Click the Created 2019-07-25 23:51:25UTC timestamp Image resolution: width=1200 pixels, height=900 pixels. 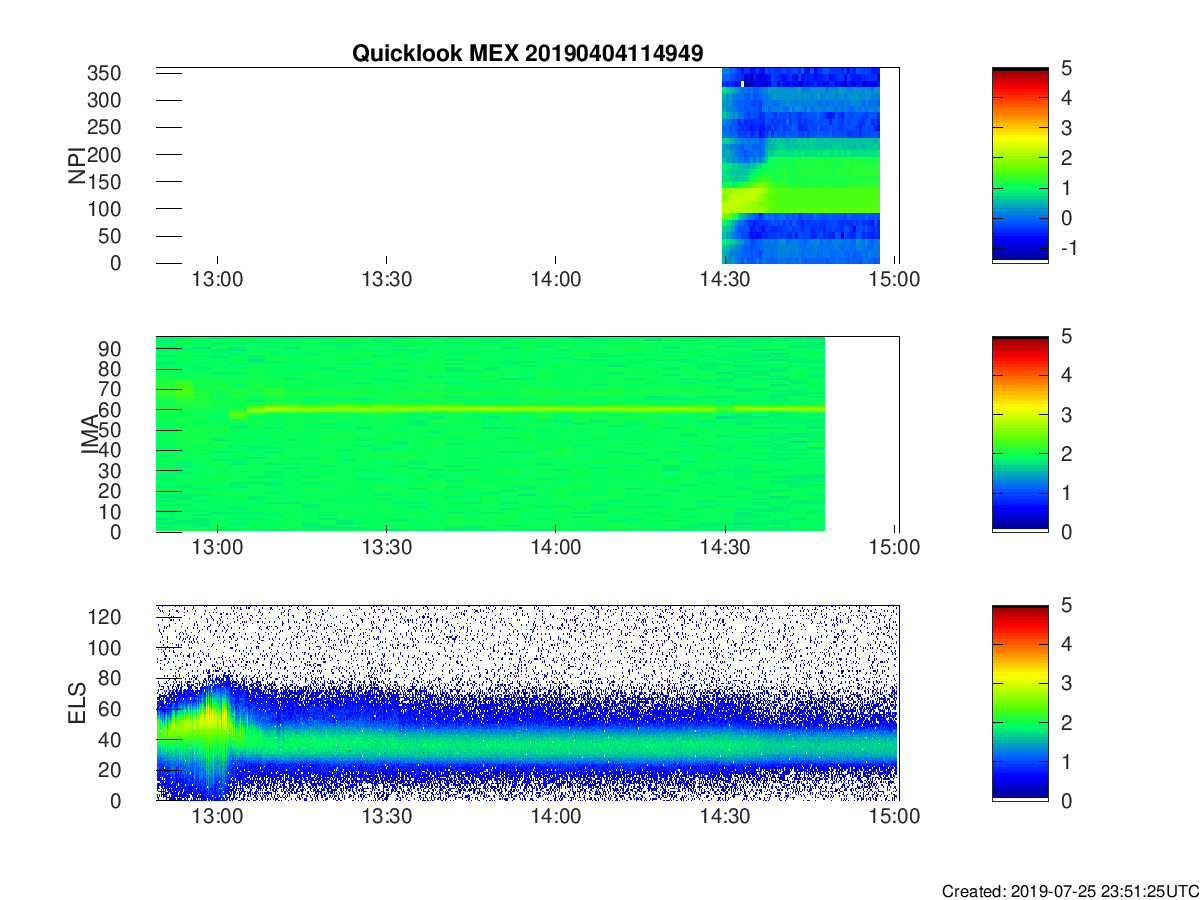click(1068, 891)
